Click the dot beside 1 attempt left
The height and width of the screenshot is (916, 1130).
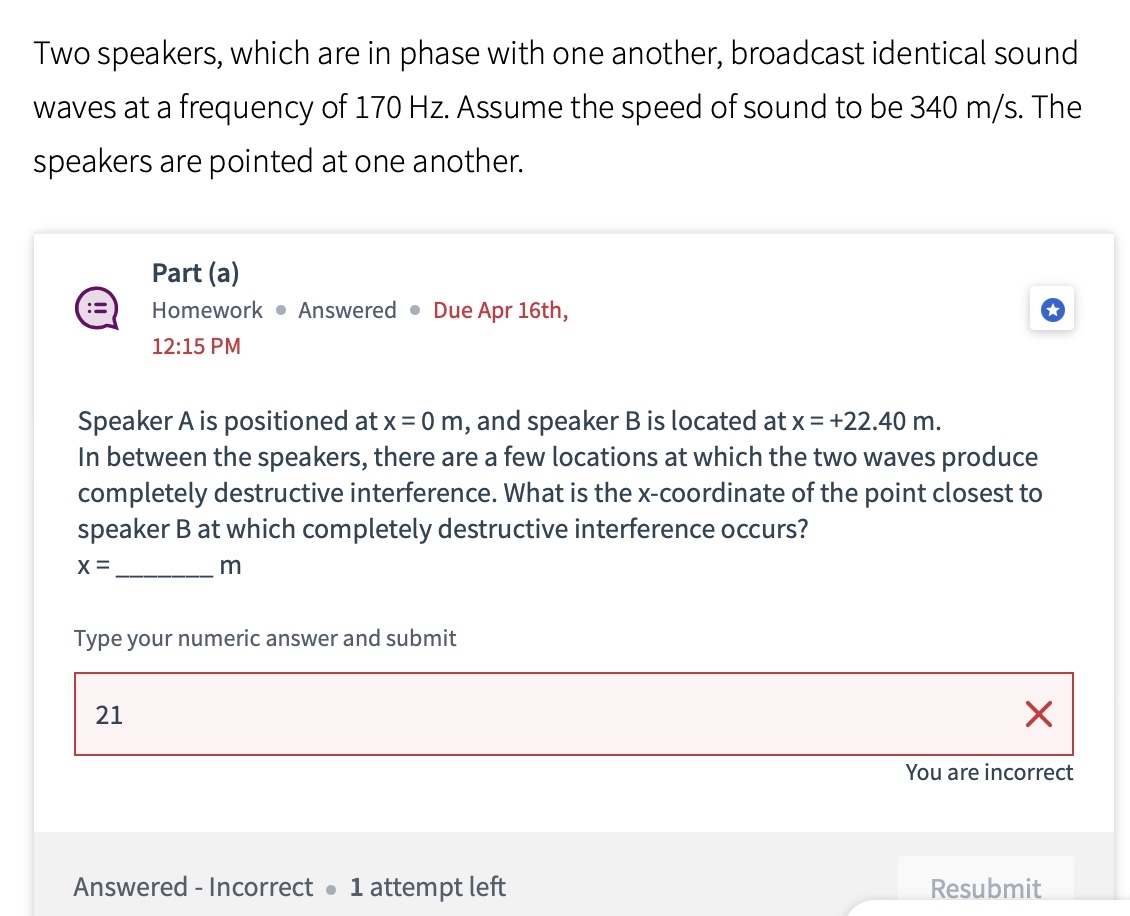(x=330, y=888)
